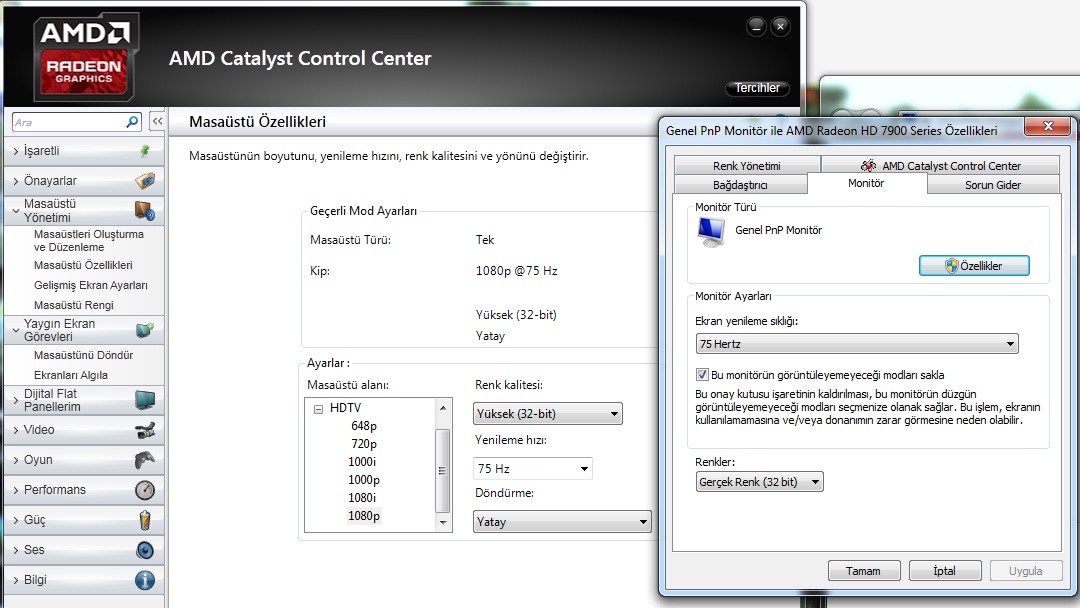Click the Tamam button
This screenshot has height=608, width=1080.
(x=864, y=571)
